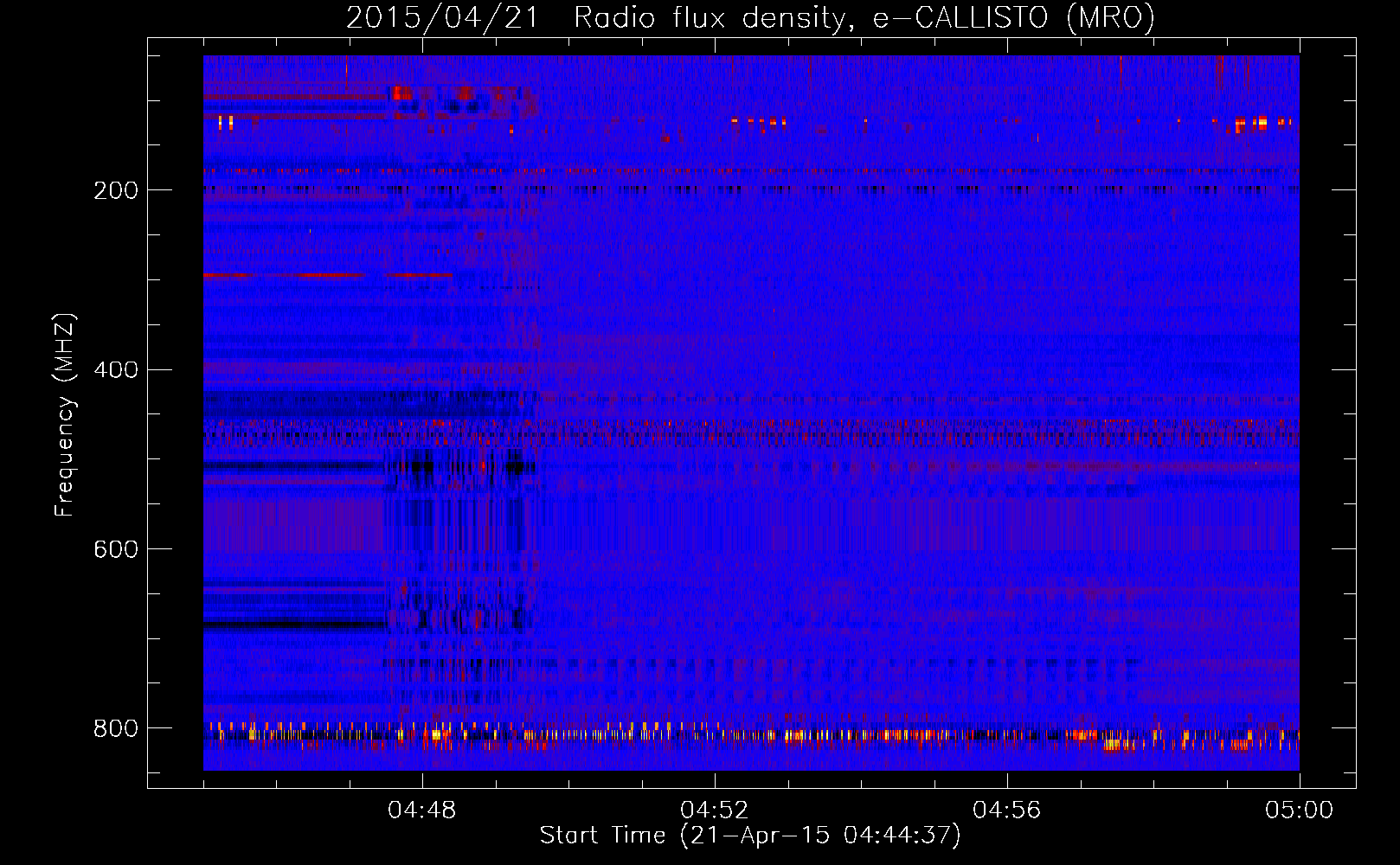Click the 800 MHz frequency tick label

pos(116,729)
